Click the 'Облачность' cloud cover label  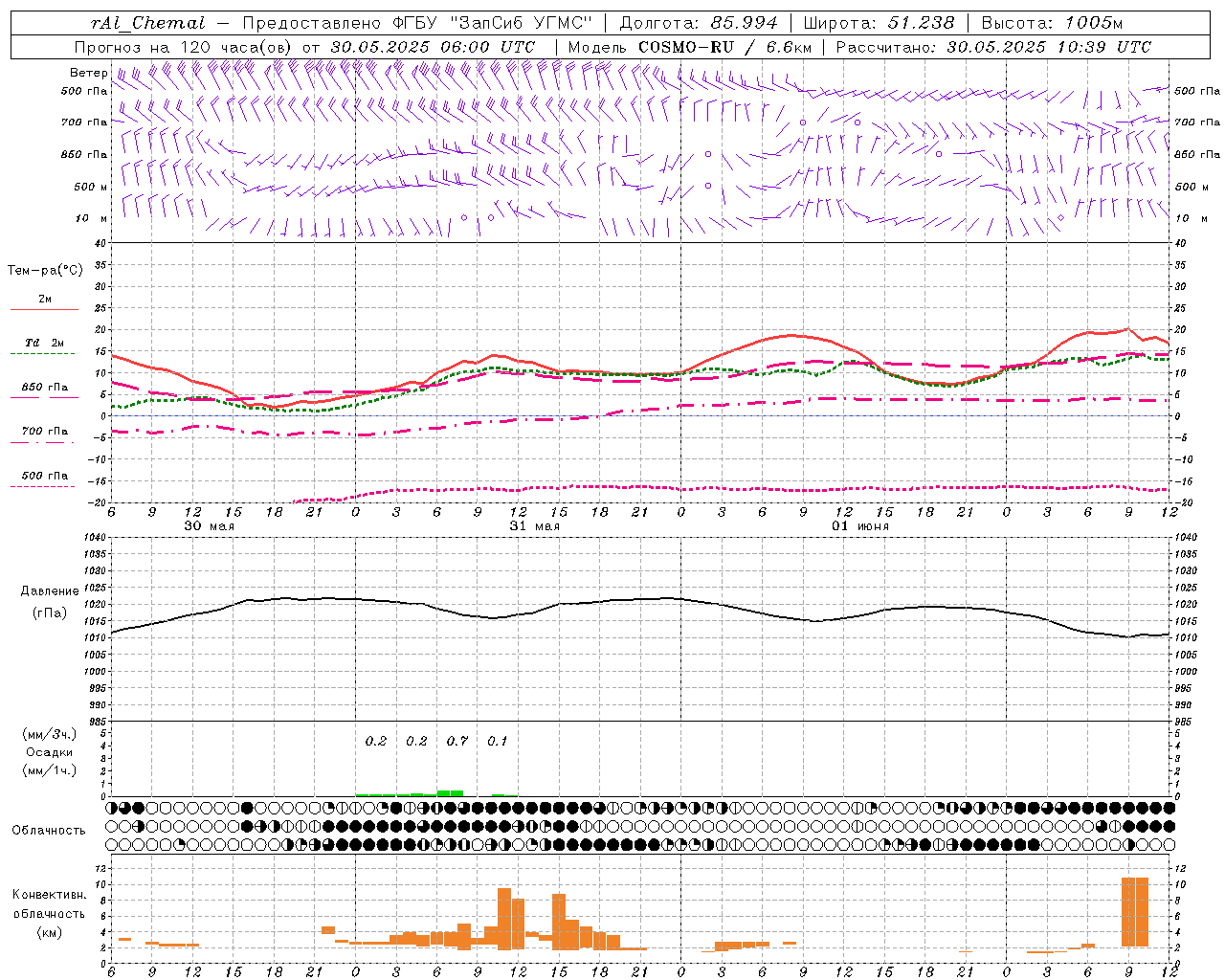point(49,831)
